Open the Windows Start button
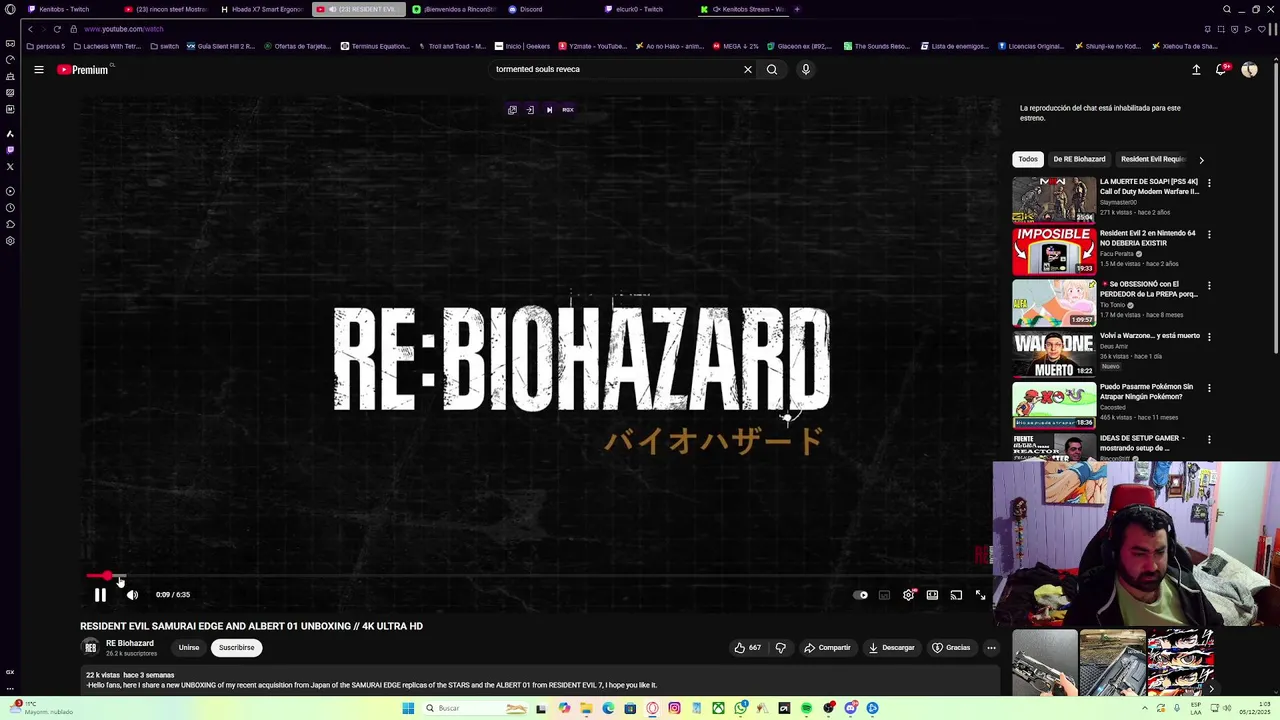 pyautogui.click(x=408, y=708)
